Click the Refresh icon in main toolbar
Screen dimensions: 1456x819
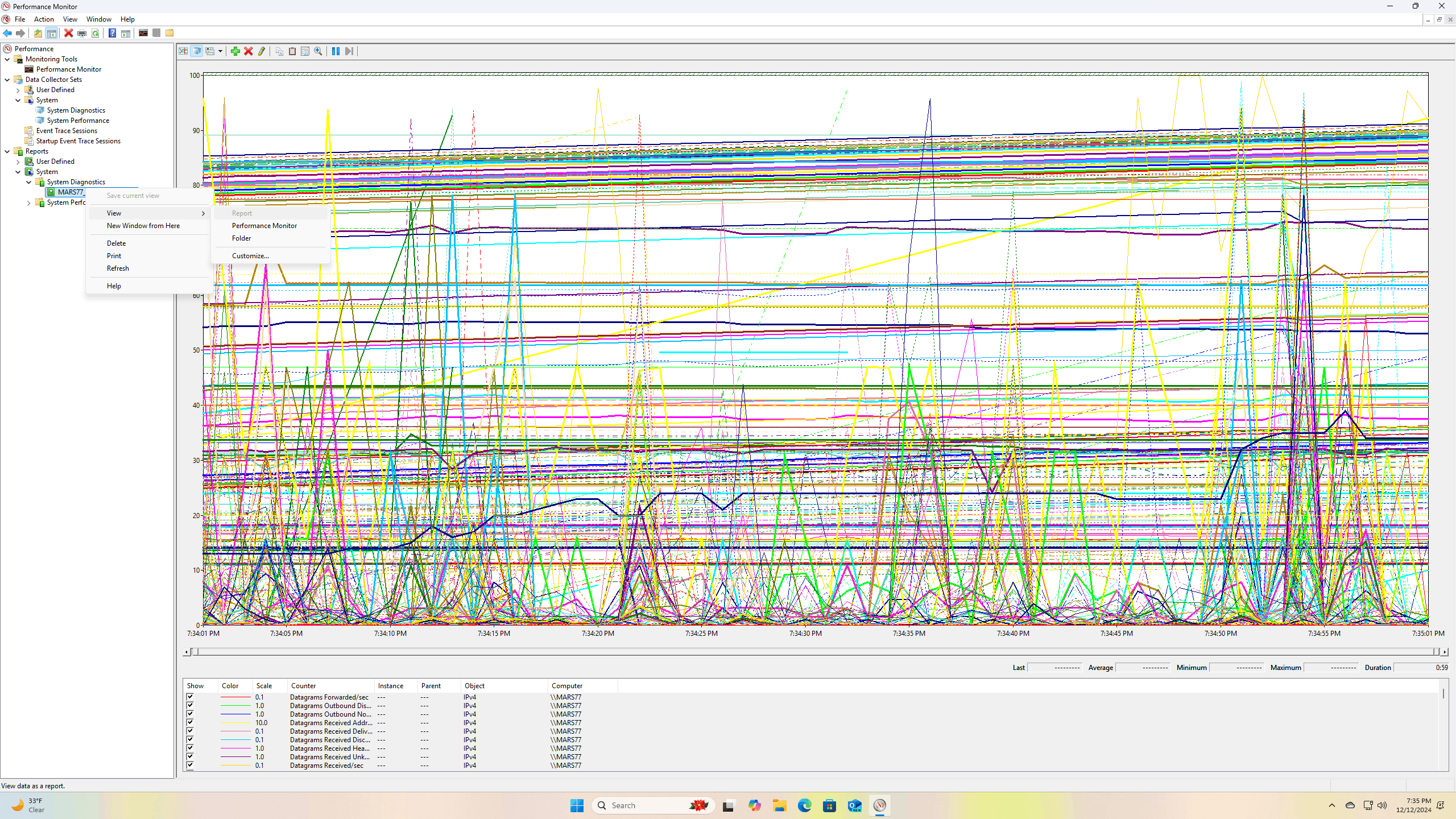[96, 33]
